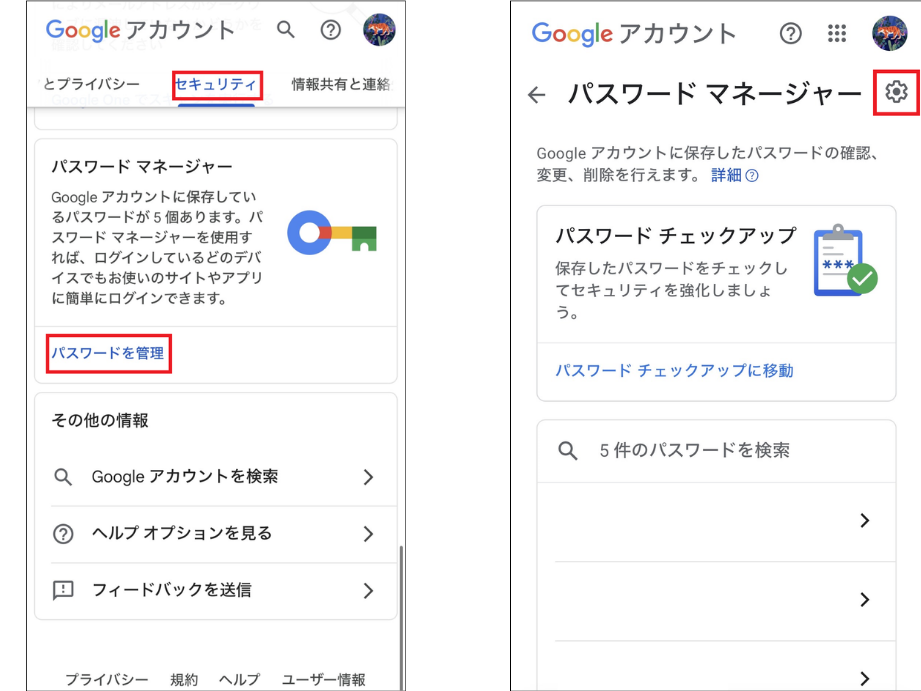
Task: Tap the back arrow beside パスワード マネージャー
Action: 538,95
